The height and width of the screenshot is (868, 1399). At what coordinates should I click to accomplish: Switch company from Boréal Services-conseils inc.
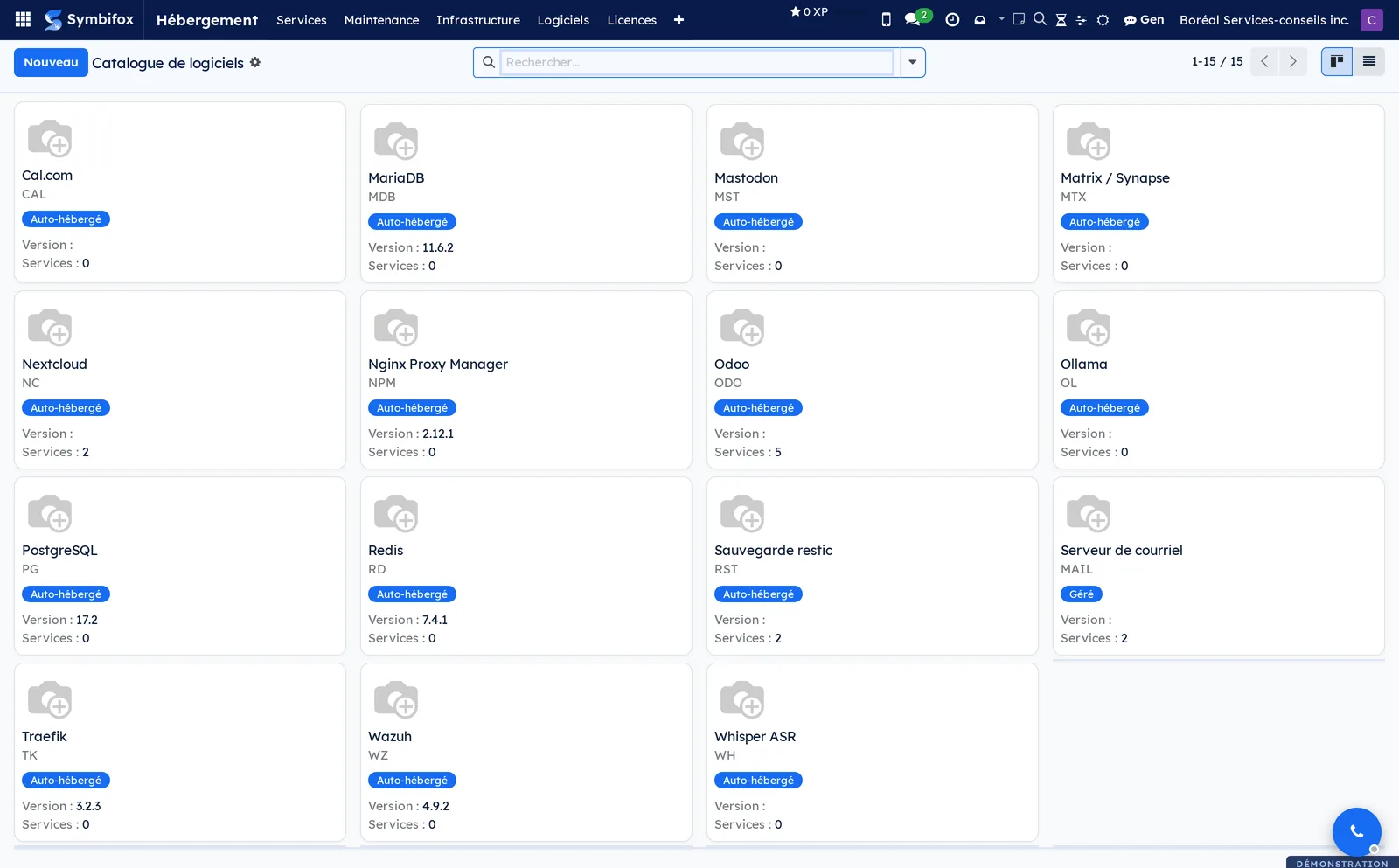pyautogui.click(x=1263, y=19)
